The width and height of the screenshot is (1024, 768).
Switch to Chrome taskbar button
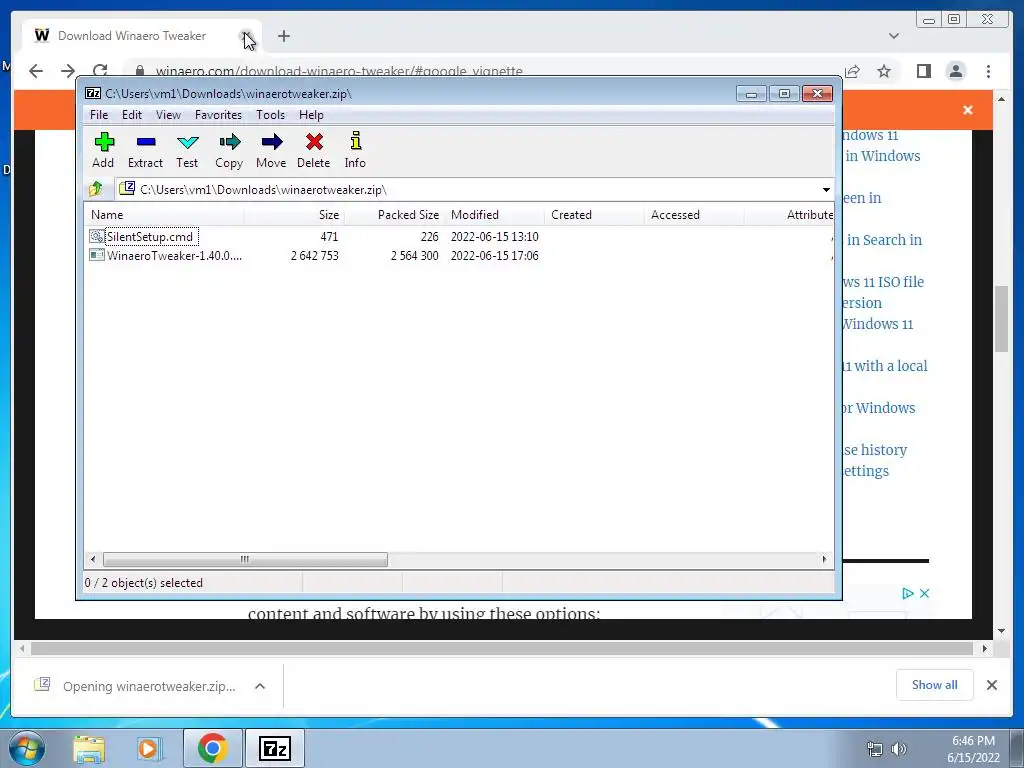(212, 748)
